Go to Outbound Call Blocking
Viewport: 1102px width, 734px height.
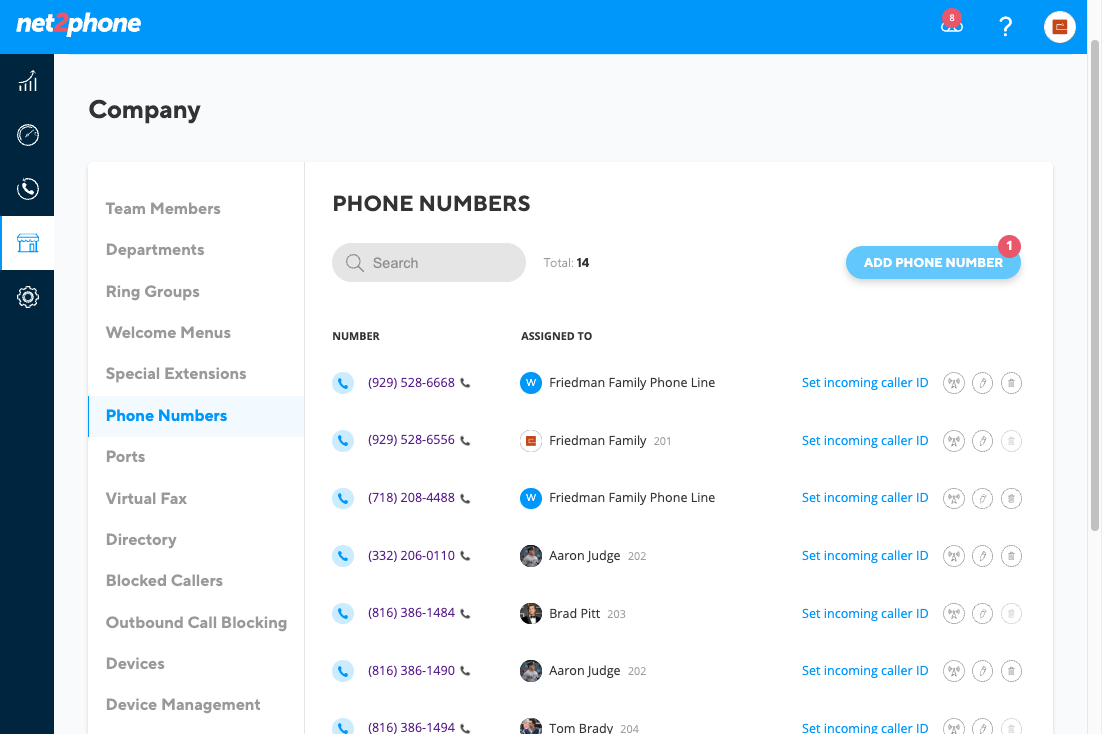tap(196, 623)
